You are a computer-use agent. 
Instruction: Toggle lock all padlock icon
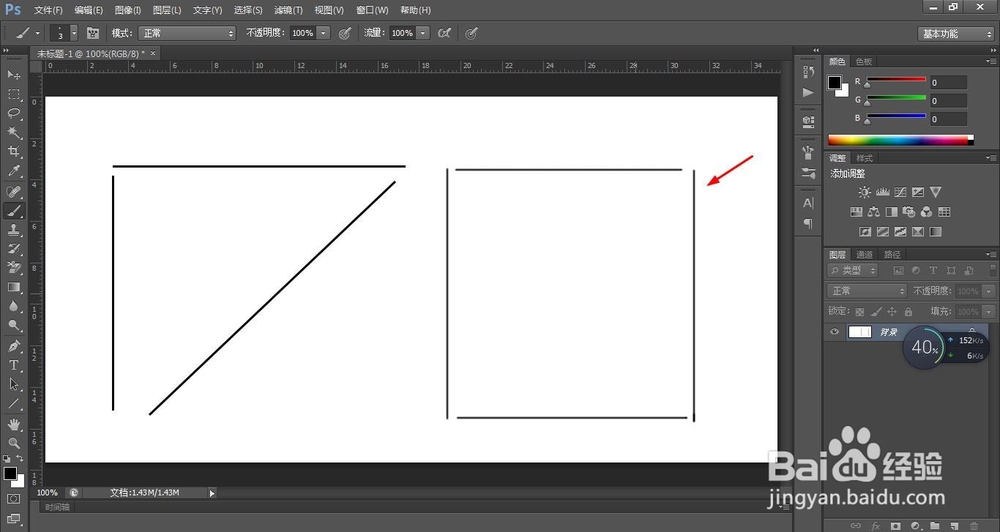[908, 311]
